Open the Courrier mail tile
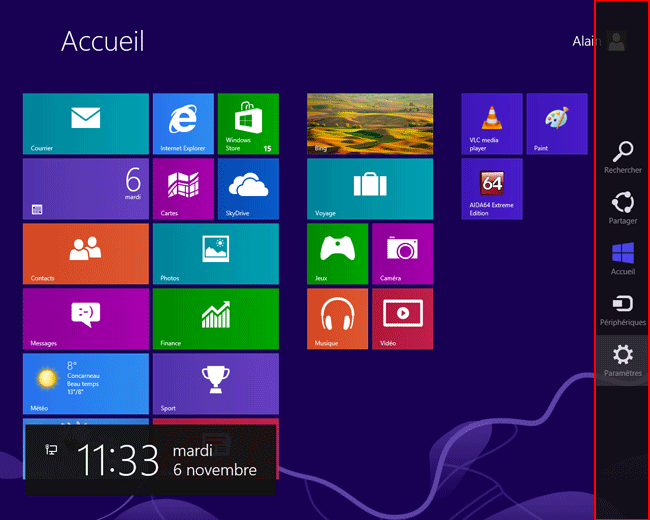 (85, 124)
